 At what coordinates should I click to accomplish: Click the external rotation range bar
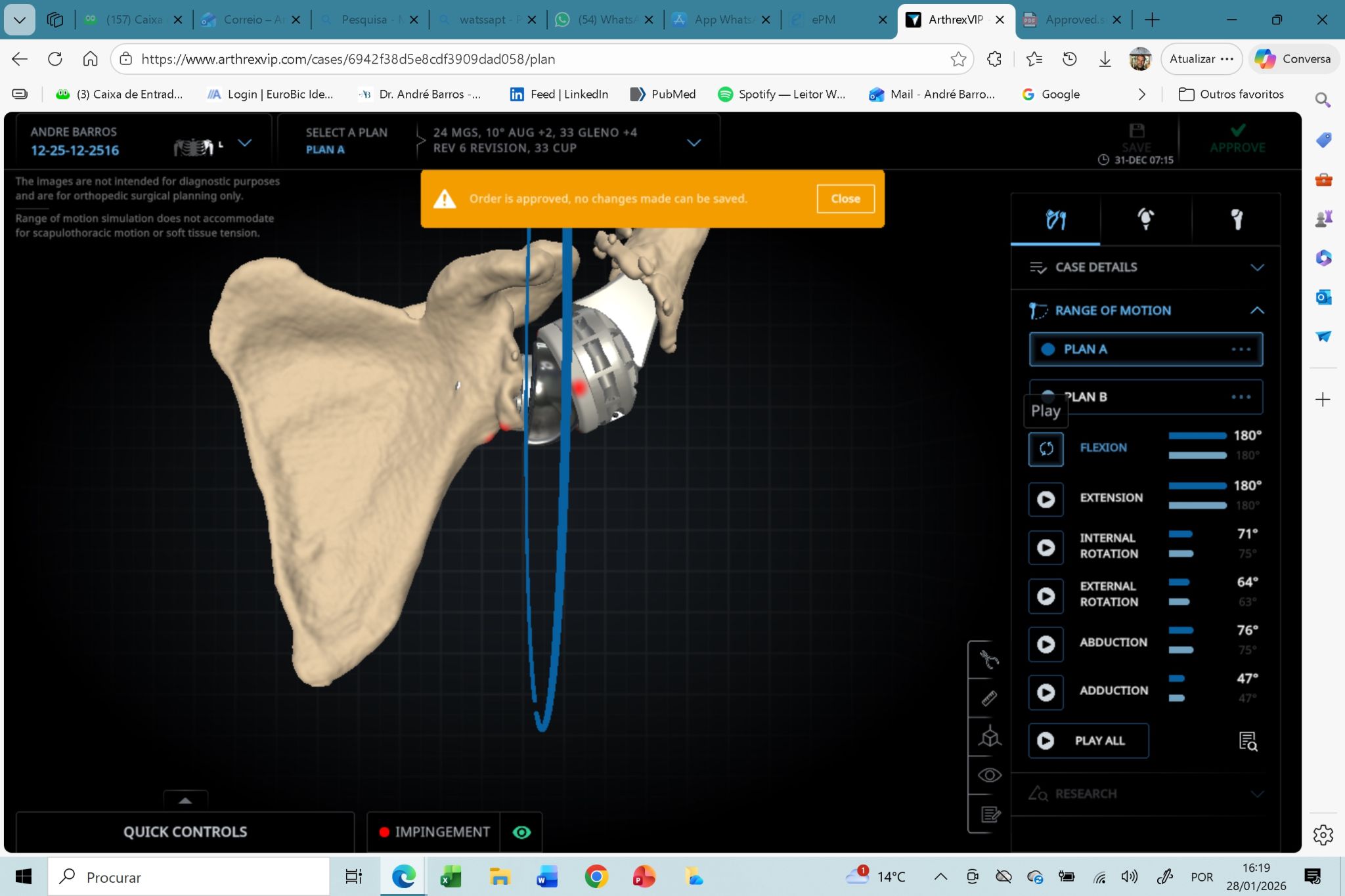pyautogui.click(x=1180, y=582)
